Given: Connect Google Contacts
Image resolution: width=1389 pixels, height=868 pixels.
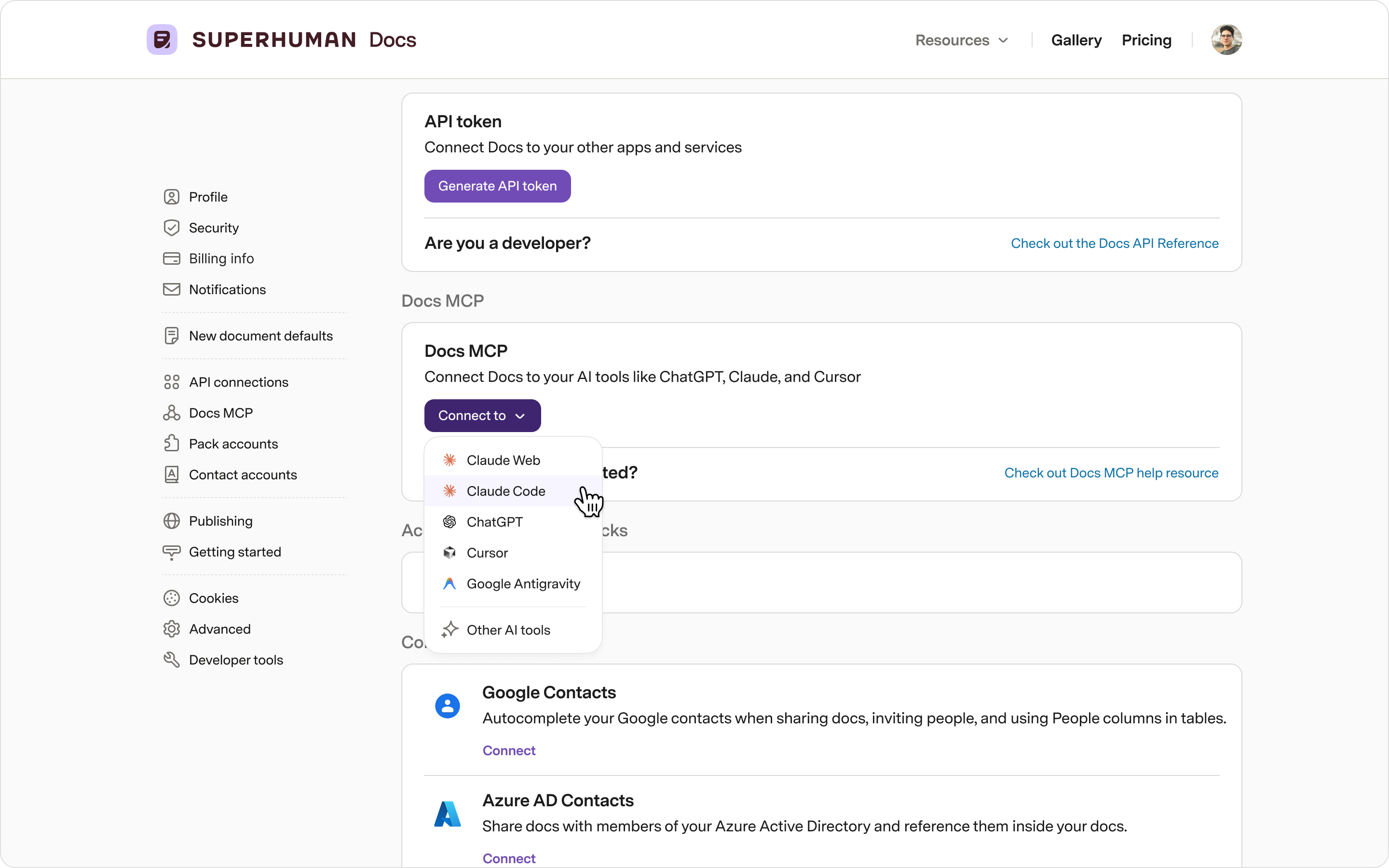Looking at the screenshot, I should [x=509, y=750].
